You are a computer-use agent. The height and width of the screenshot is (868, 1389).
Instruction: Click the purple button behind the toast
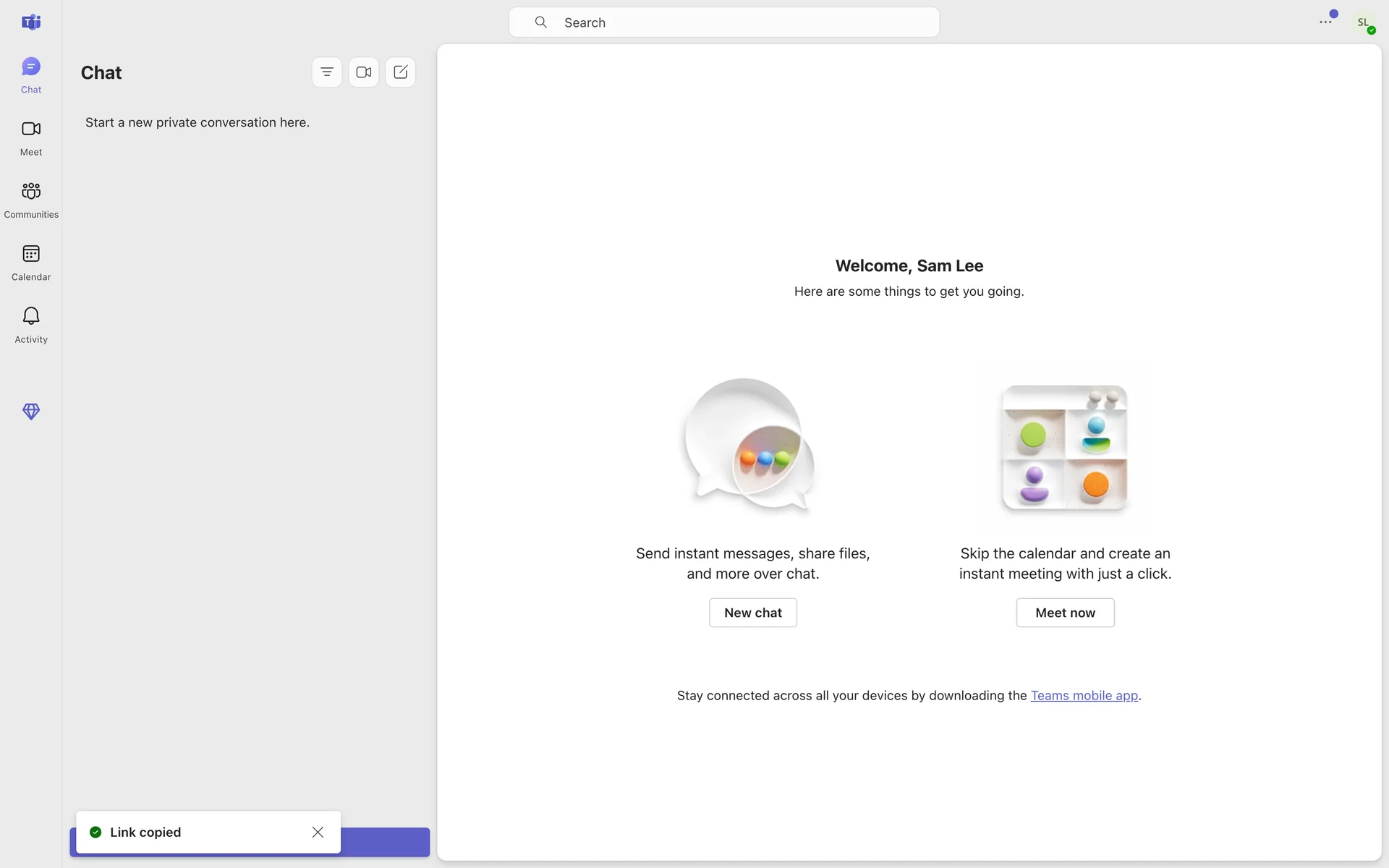[385, 843]
